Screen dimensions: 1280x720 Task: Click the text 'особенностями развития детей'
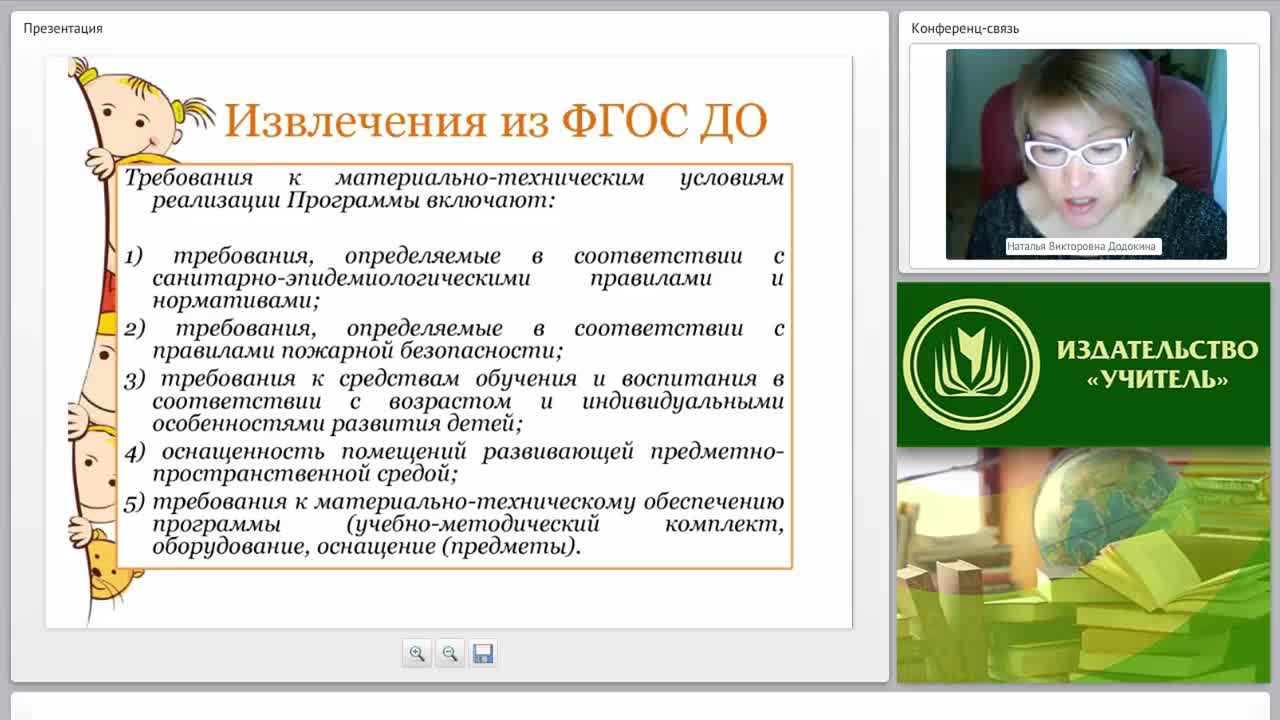point(337,424)
